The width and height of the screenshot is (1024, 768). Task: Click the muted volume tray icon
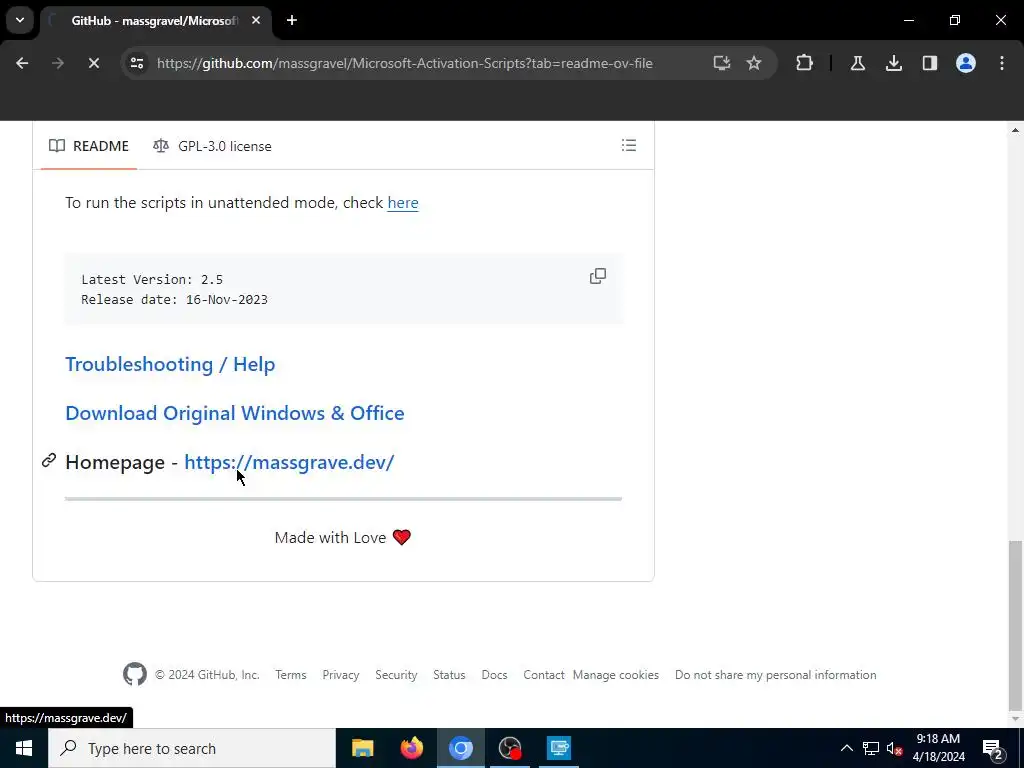click(895, 748)
